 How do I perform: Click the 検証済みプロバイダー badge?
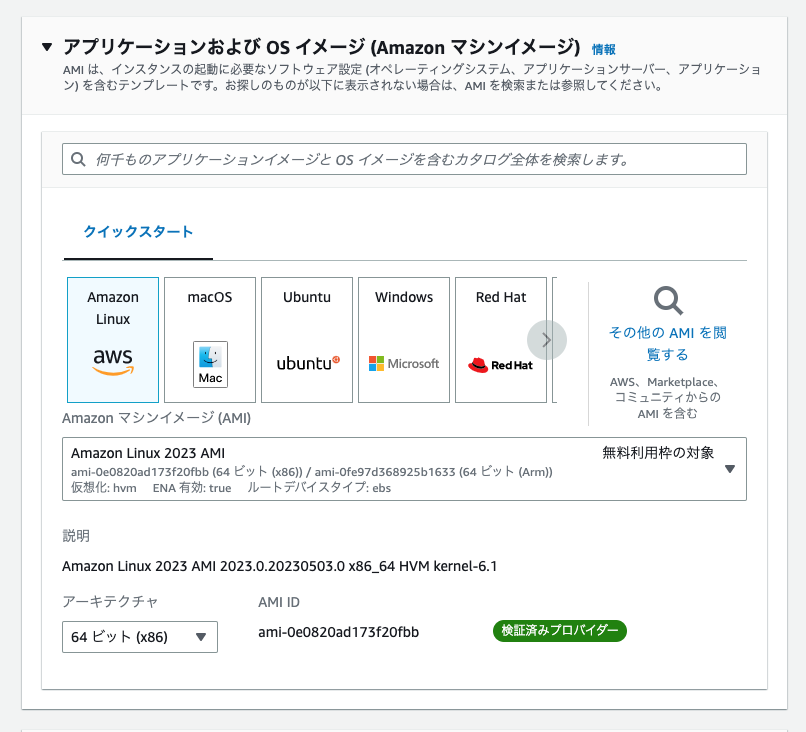560,631
